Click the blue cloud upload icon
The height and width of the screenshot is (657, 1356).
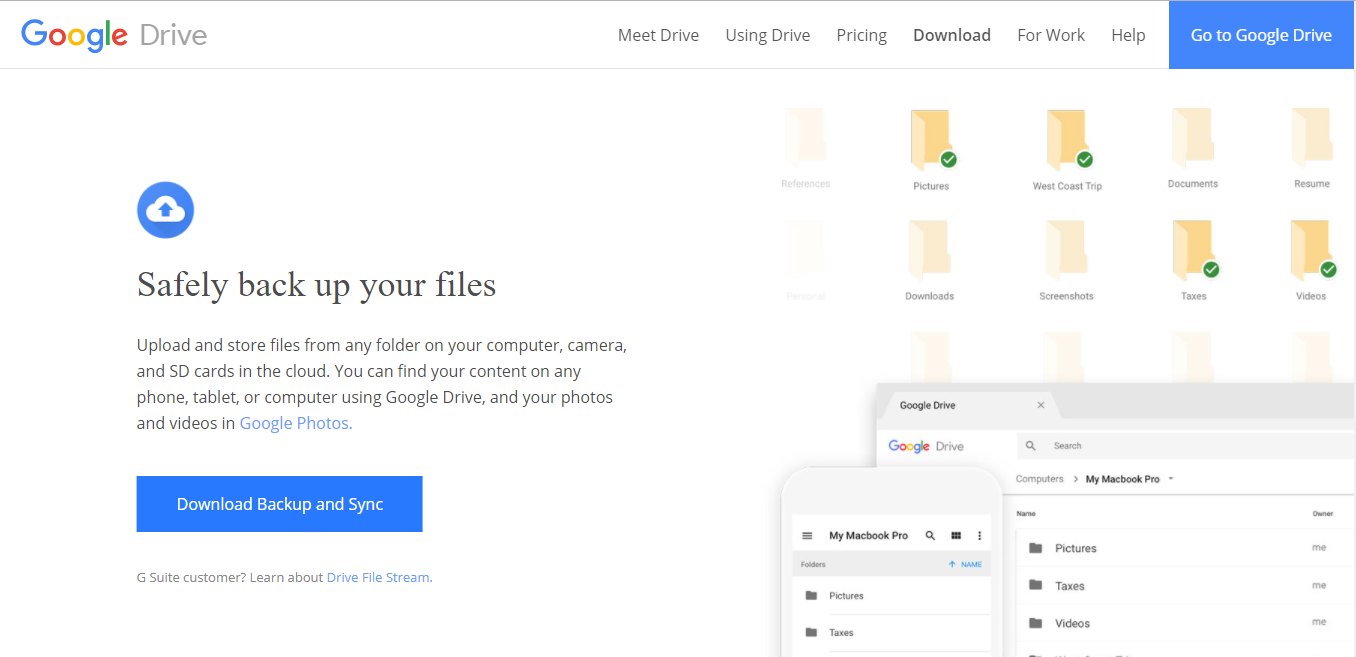click(x=165, y=210)
